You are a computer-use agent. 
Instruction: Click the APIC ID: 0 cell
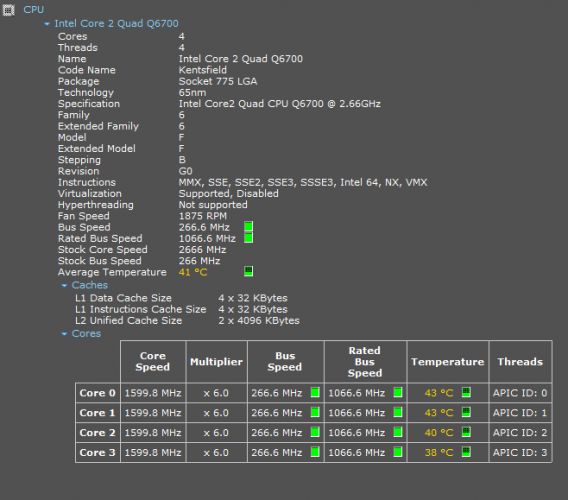click(x=520, y=393)
